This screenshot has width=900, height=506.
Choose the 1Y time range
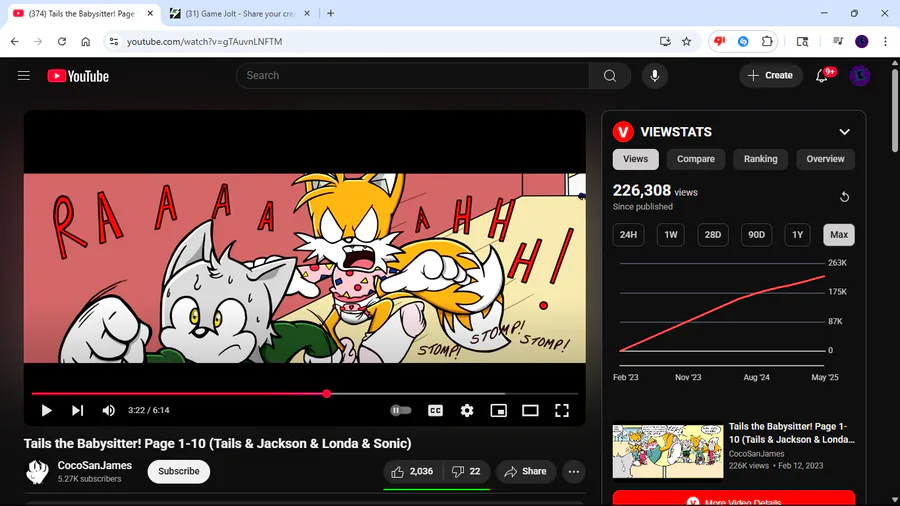(x=797, y=235)
